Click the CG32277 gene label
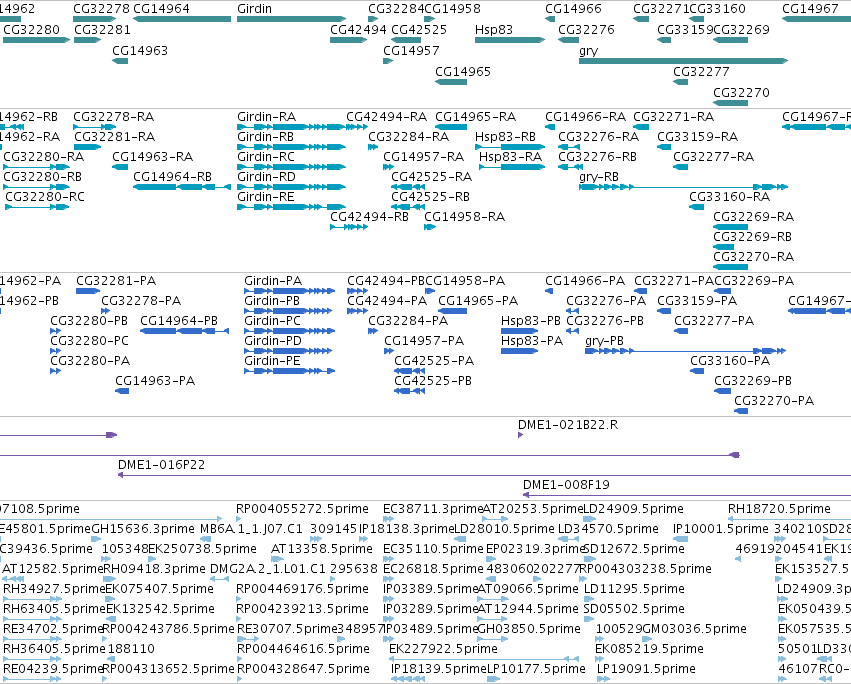 701,72
